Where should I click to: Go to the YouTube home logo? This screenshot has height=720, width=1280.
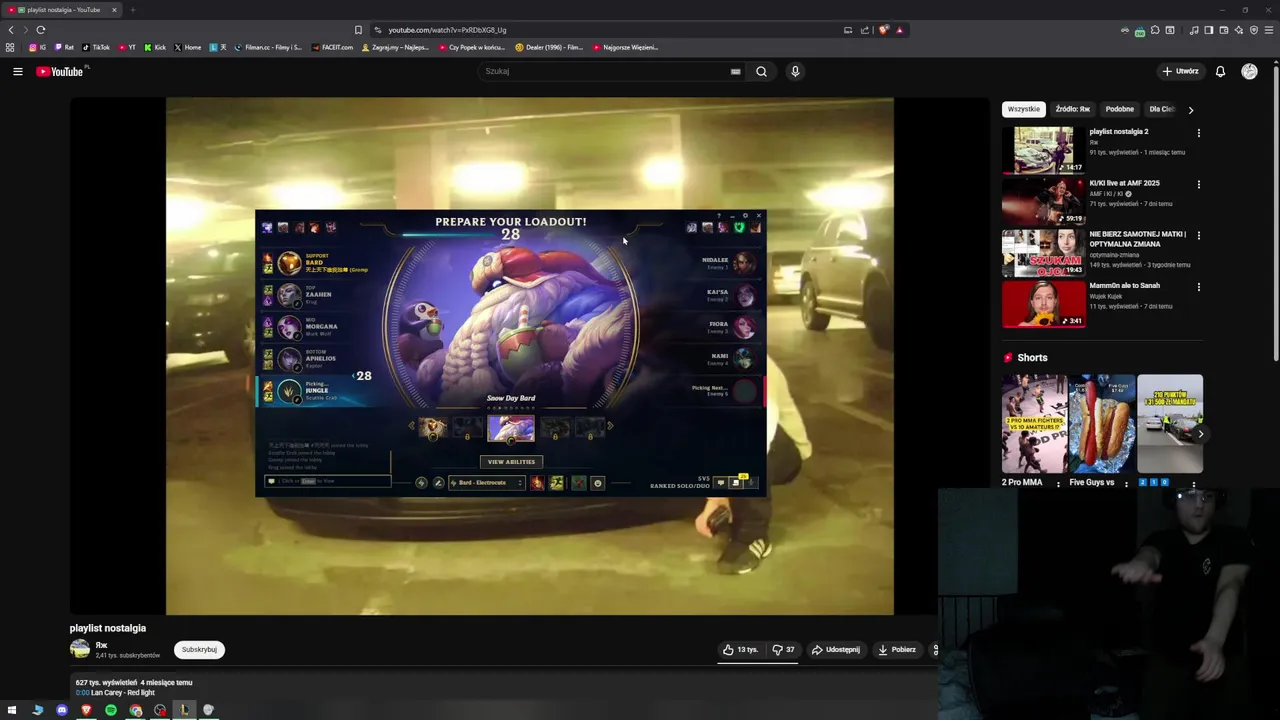click(x=60, y=71)
